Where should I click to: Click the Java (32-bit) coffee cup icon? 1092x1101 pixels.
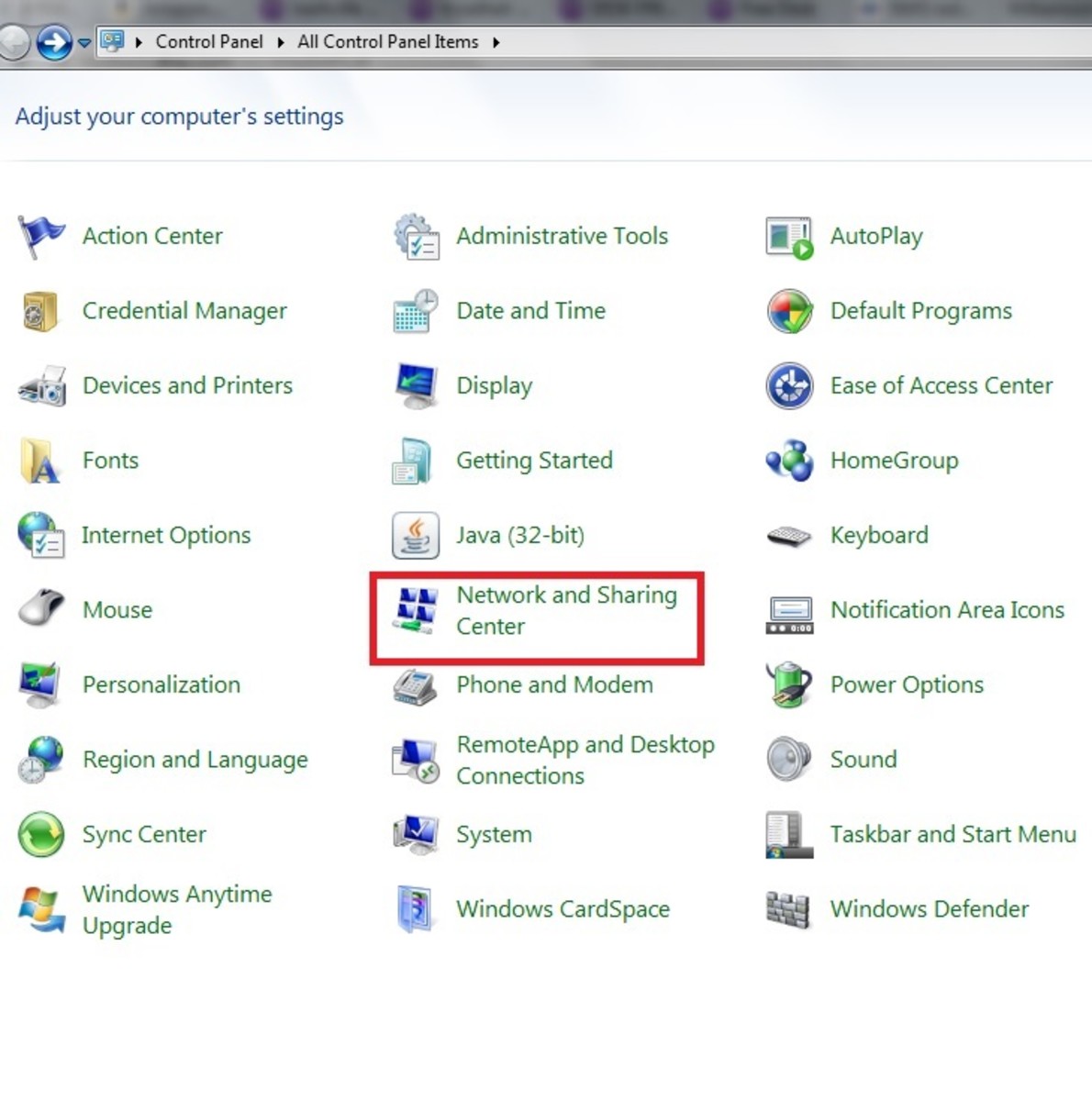[416, 536]
